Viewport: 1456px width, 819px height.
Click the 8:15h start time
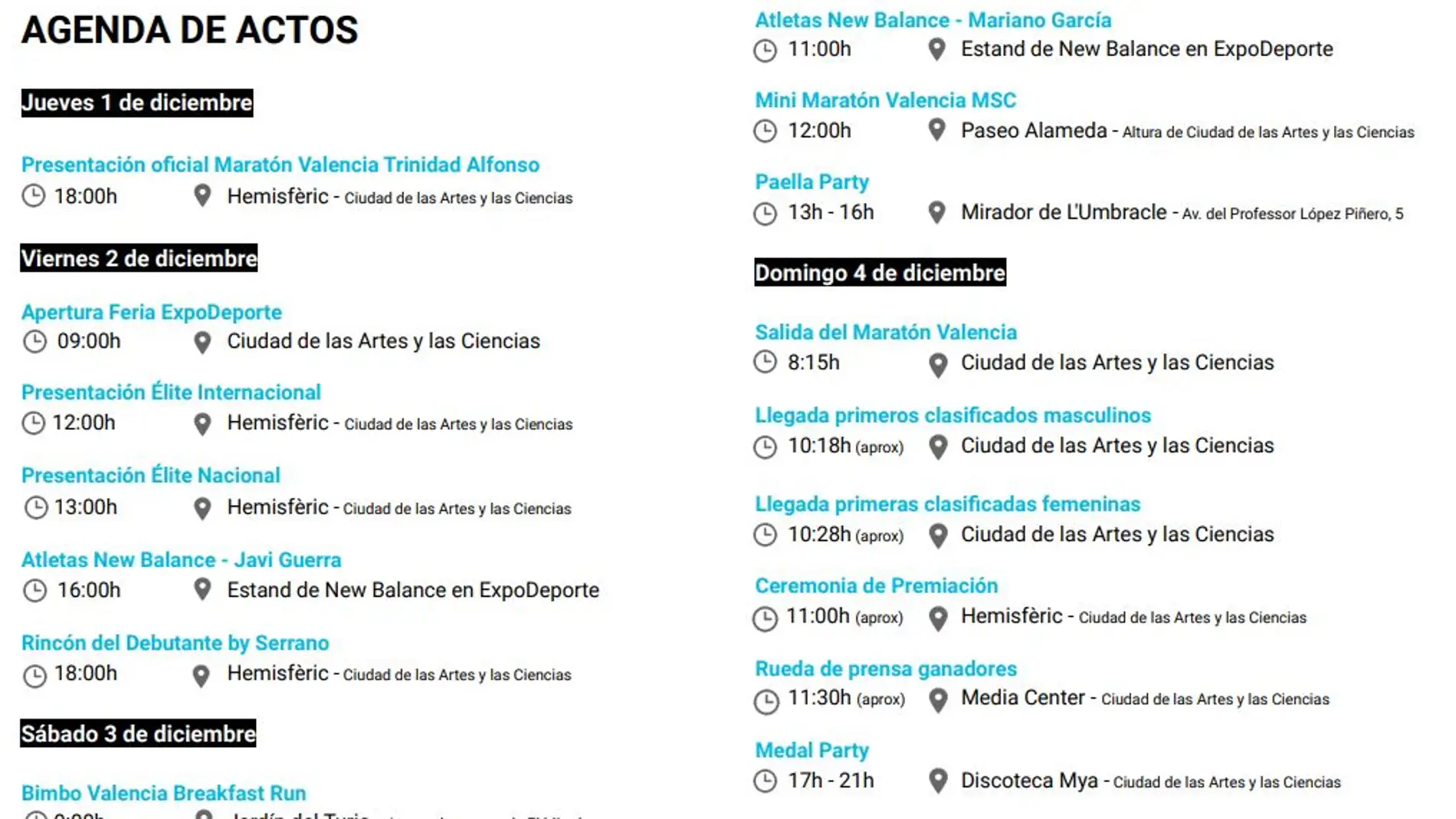814,362
